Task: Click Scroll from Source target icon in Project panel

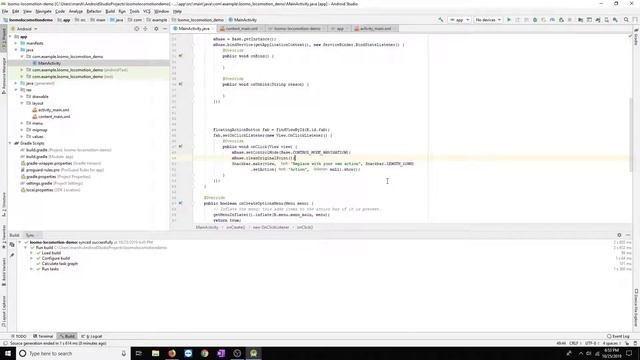Action: (137, 29)
